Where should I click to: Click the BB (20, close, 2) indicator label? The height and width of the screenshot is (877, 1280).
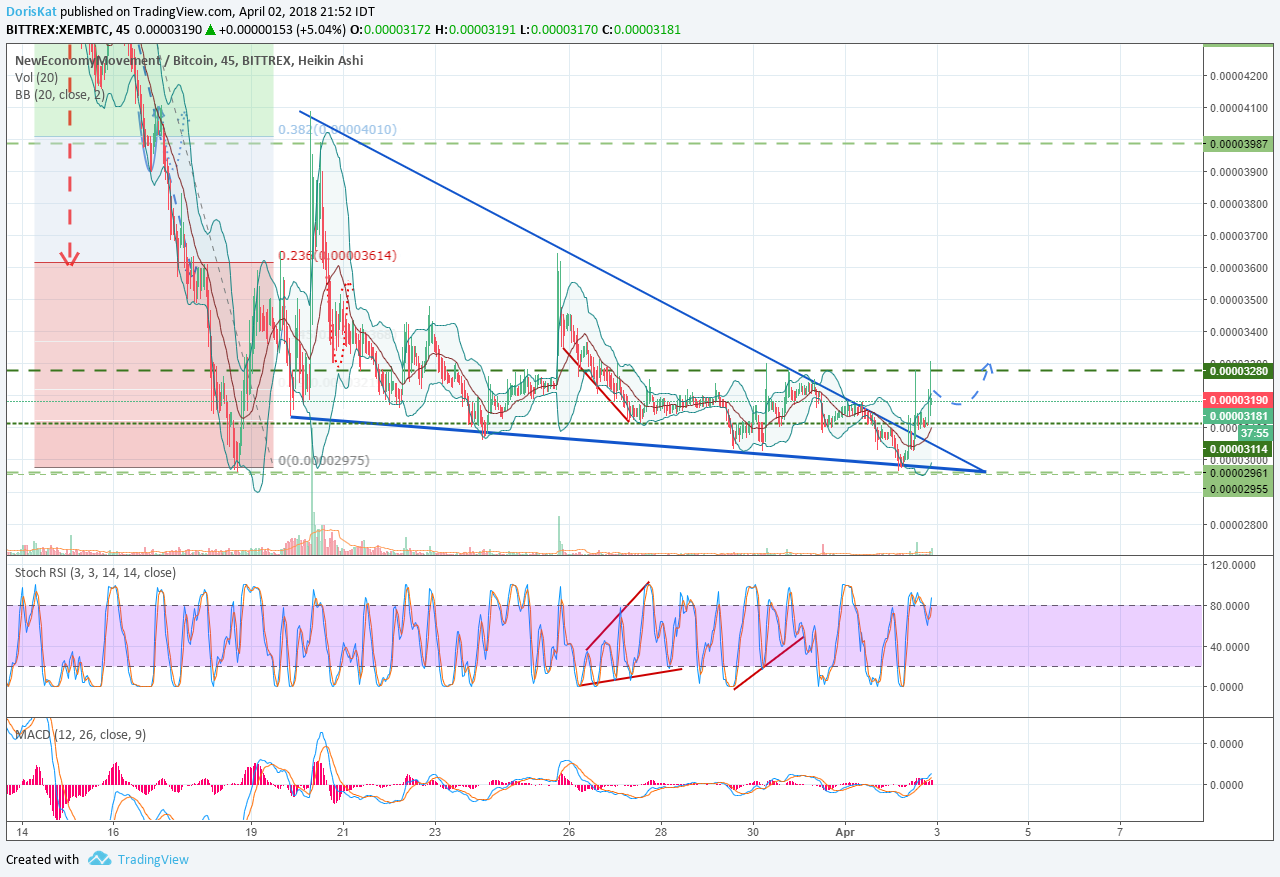(60, 94)
